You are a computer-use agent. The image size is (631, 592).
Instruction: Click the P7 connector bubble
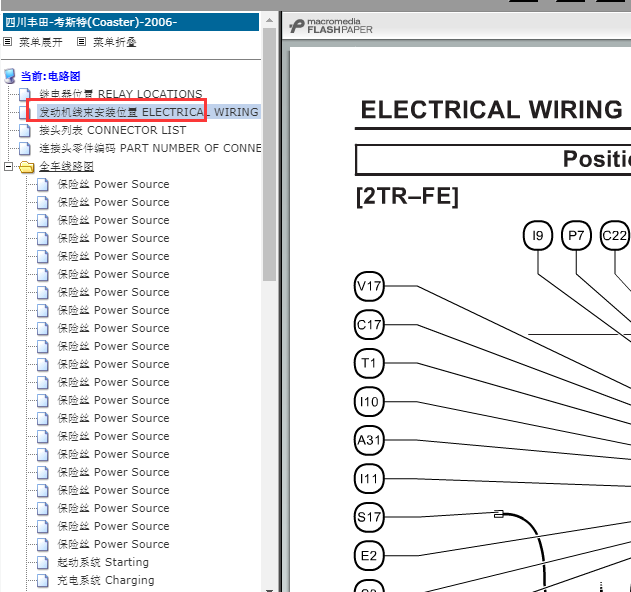click(576, 235)
